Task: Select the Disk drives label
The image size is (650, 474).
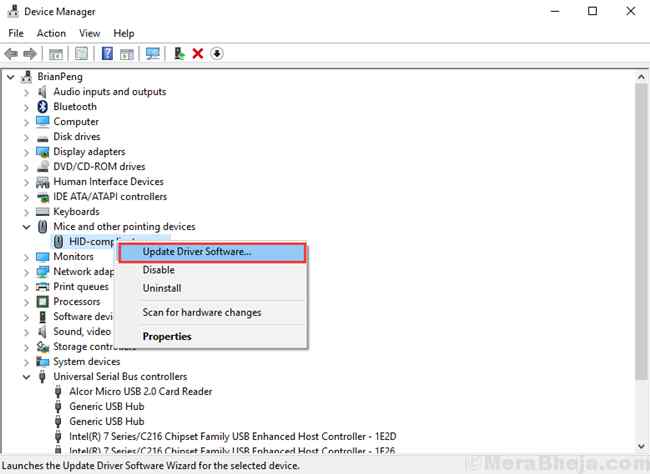Action: (x=77, y=136)
